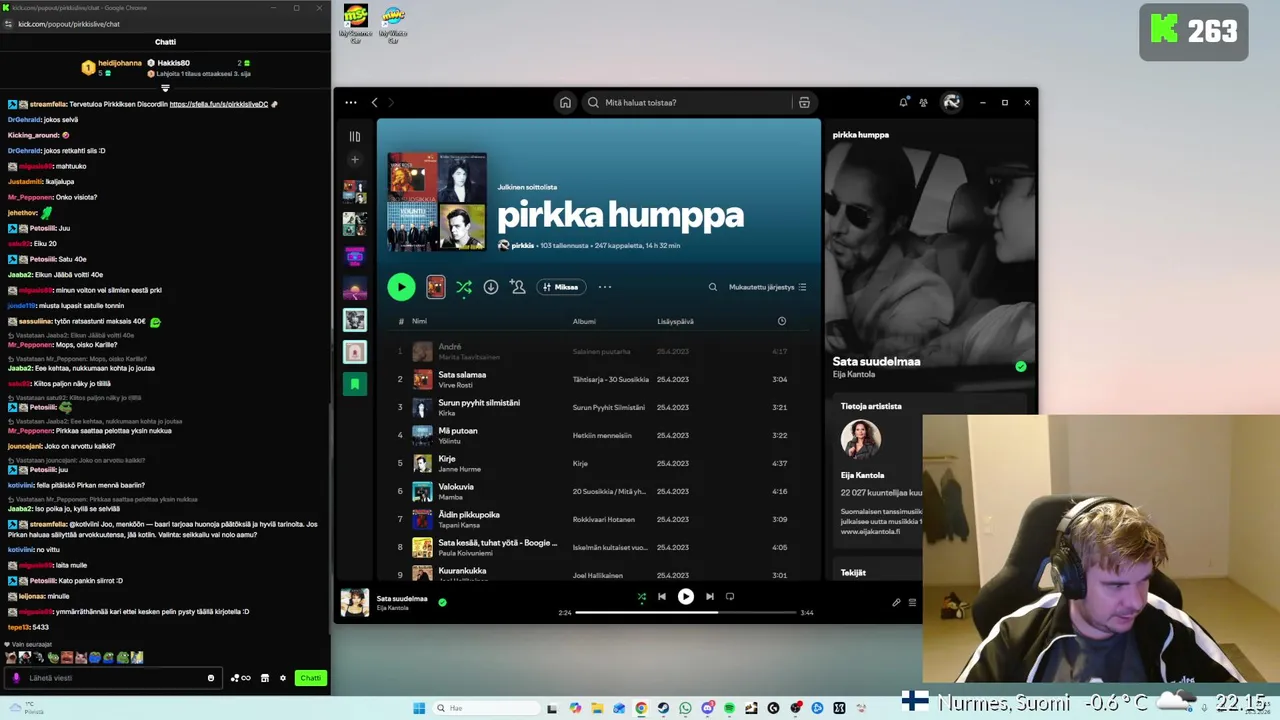Click the green playlist Play button
1280x720 pixels.
pyautogui.click(x=401, y=287)
